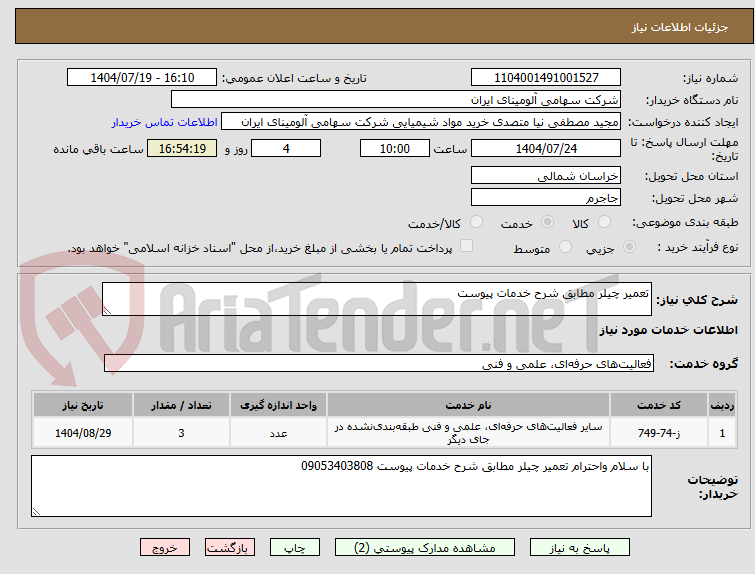Click the شرح کلی نیاز text area

tap(377, 299)
